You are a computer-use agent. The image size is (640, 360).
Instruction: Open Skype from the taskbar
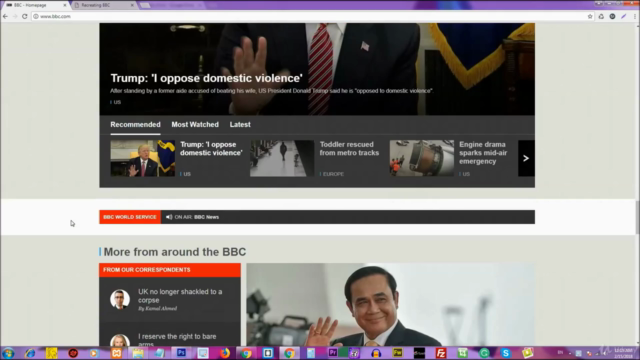(506, 353)
